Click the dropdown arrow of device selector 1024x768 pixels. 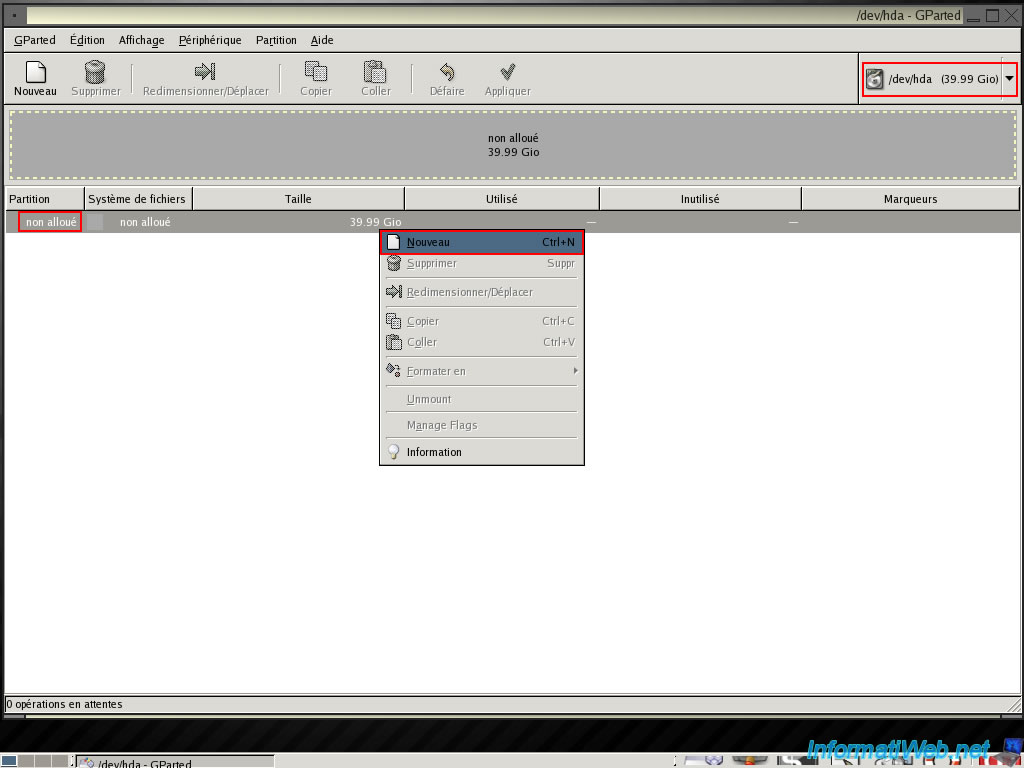(1010, 79)
